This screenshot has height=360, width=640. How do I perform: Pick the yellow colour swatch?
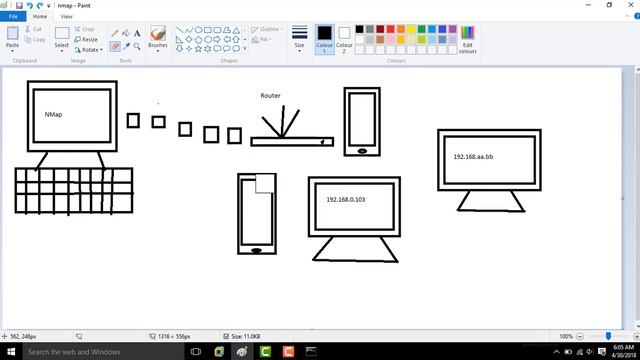click(x=411, y=29)
